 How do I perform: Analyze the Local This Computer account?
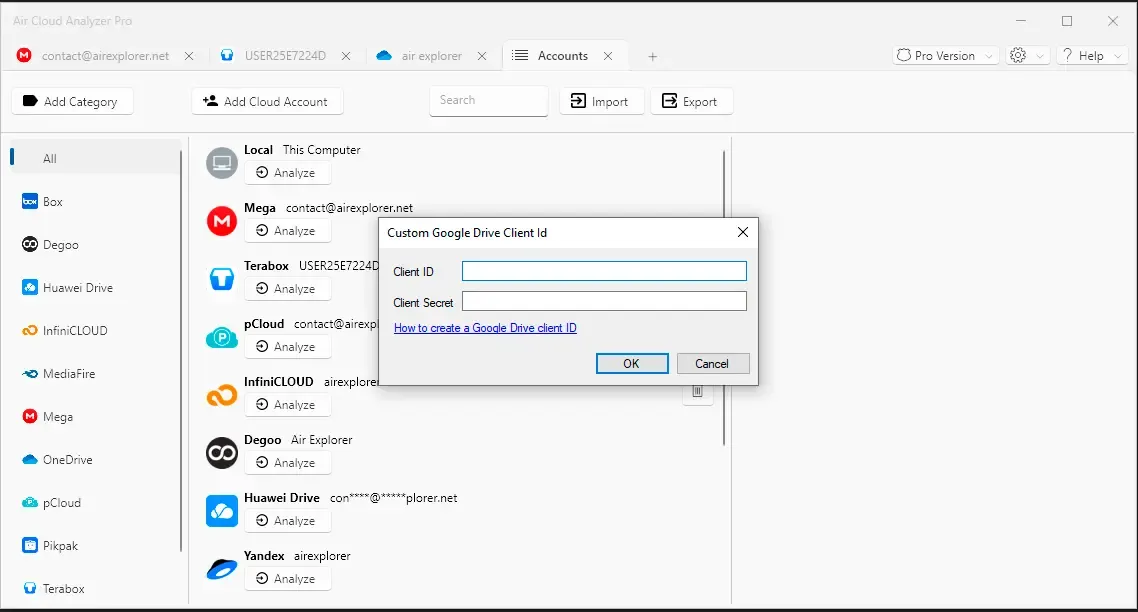(x=287, y=173)
